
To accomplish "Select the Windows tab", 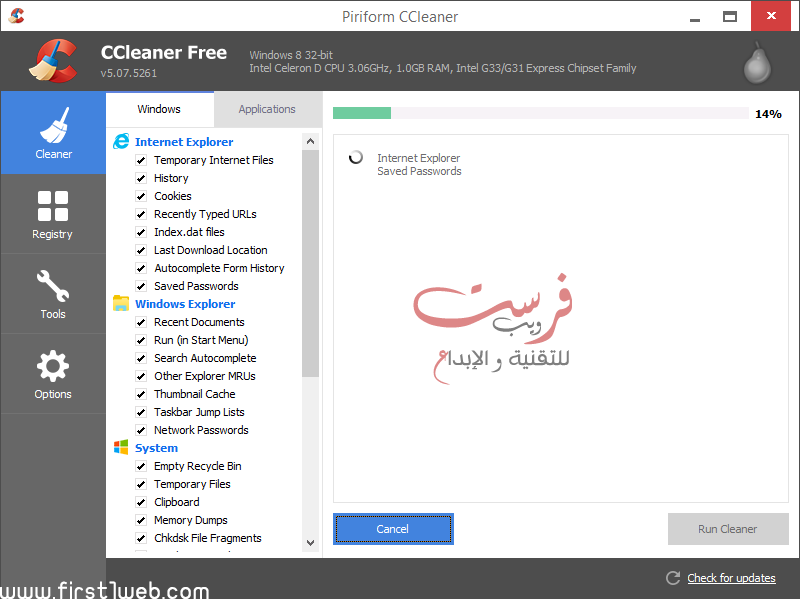I will pos(159,109).
